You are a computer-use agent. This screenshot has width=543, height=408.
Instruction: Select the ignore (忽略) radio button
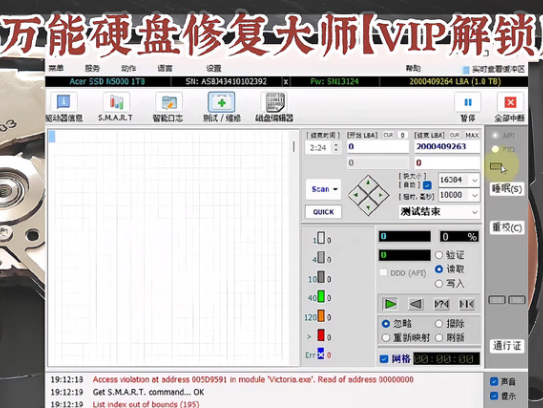click(386, 323)
